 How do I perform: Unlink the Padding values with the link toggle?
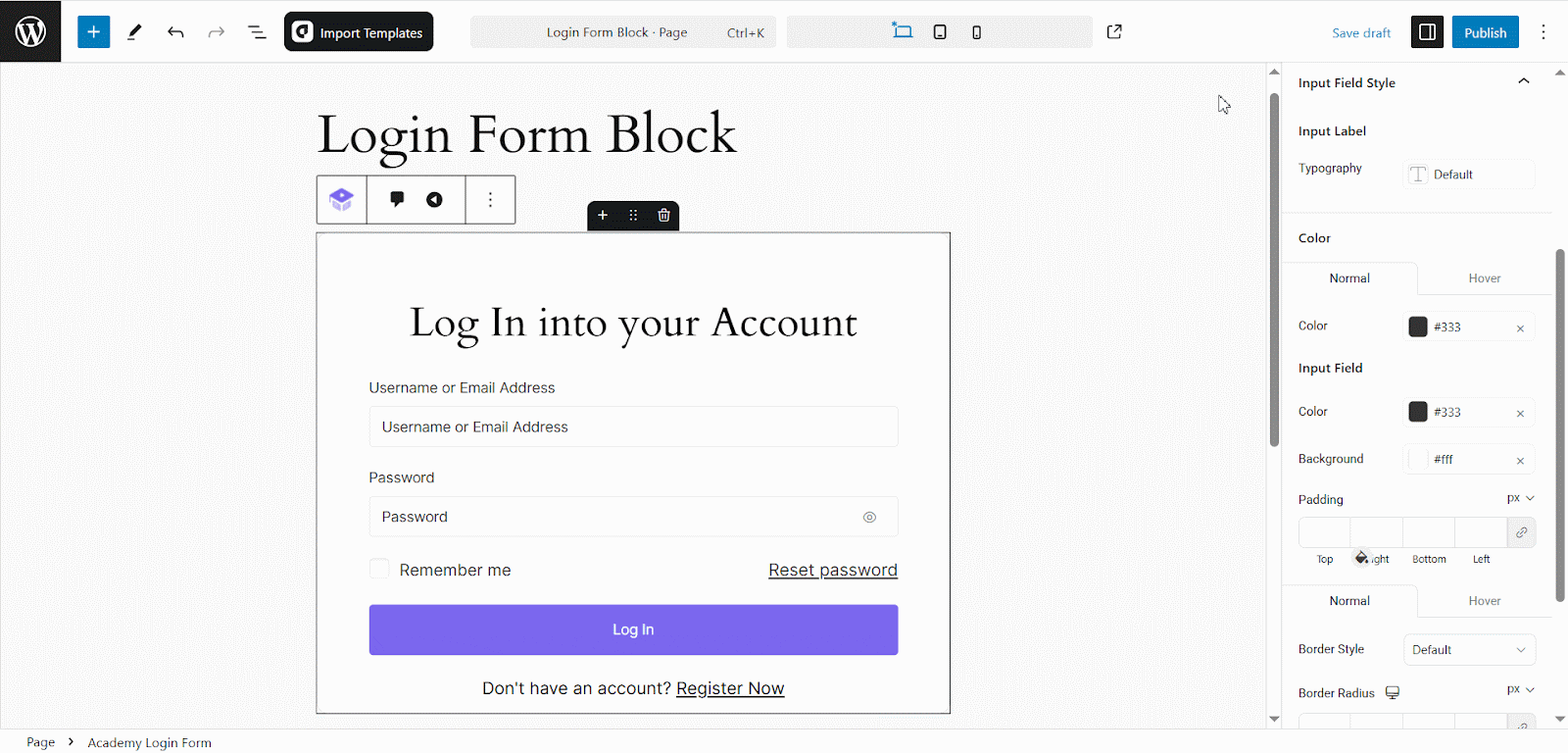click(x=1521, y=532)
